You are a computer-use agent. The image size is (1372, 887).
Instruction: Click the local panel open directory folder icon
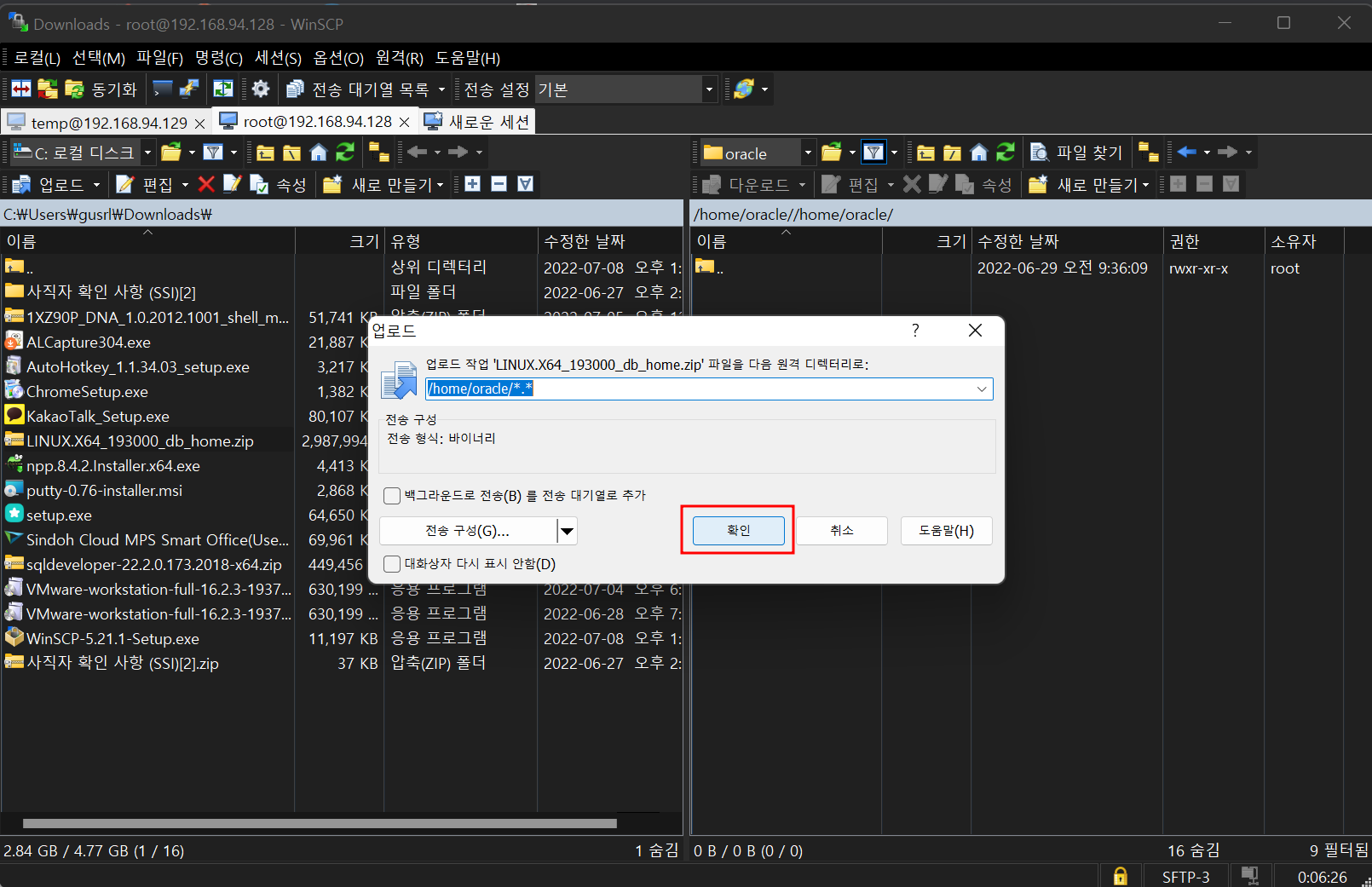pos(171,153)
